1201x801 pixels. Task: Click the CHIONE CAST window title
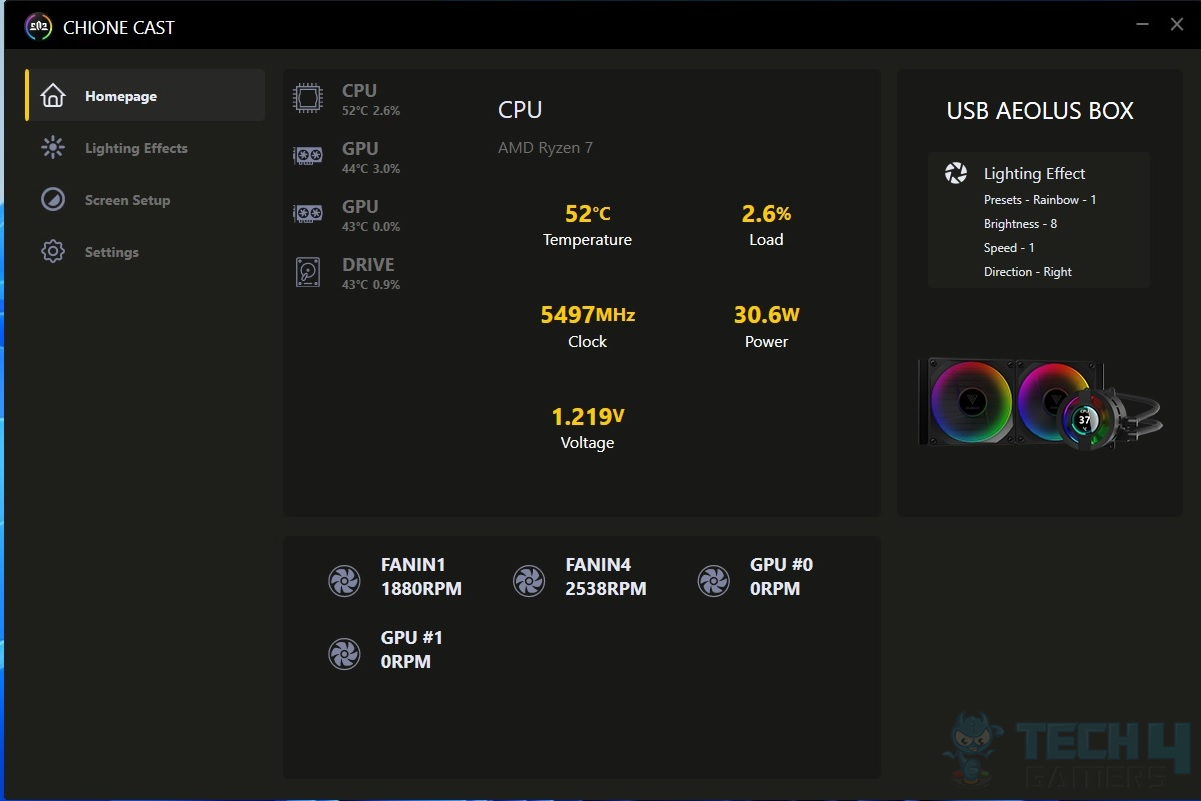point(119,28)
